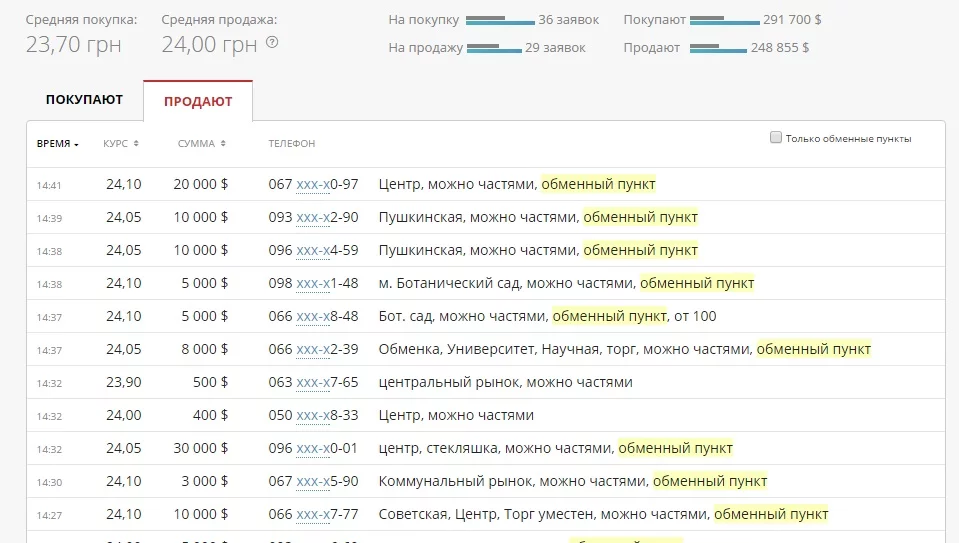Sort the table by СУММА column
The image size is (959, 543).
201,144
